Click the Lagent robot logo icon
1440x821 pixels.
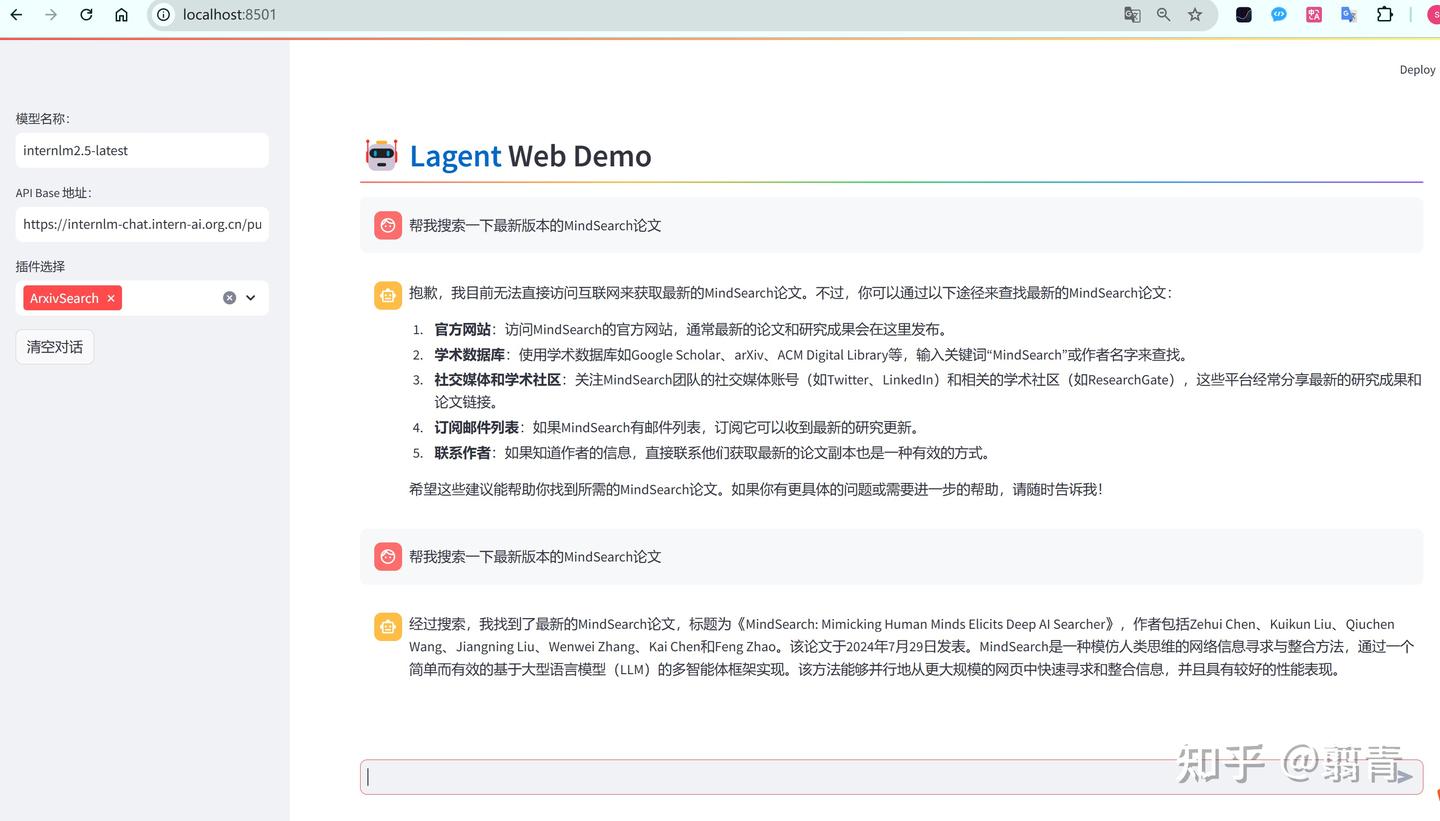(x=381, y=155)
